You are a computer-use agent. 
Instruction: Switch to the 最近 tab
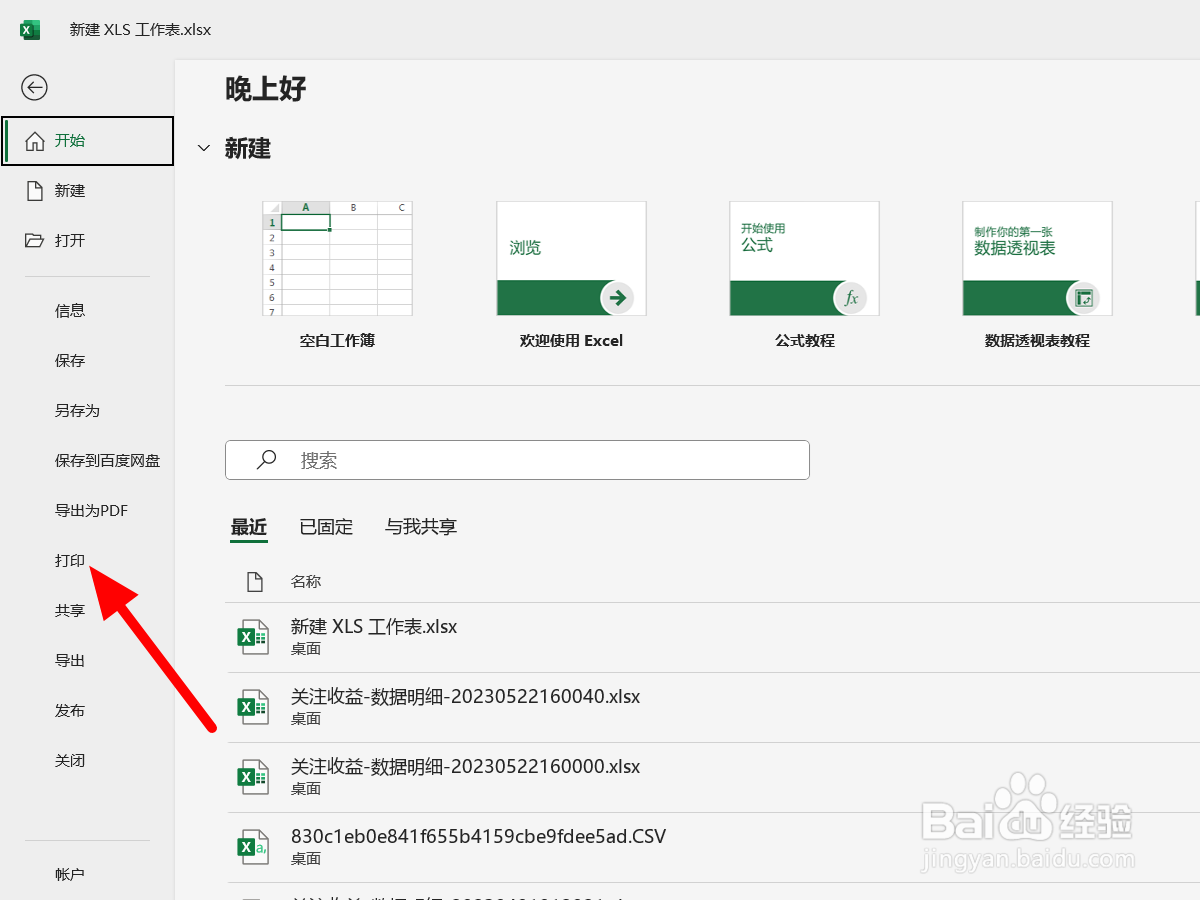pyautogui.click(x=249, y=527)
